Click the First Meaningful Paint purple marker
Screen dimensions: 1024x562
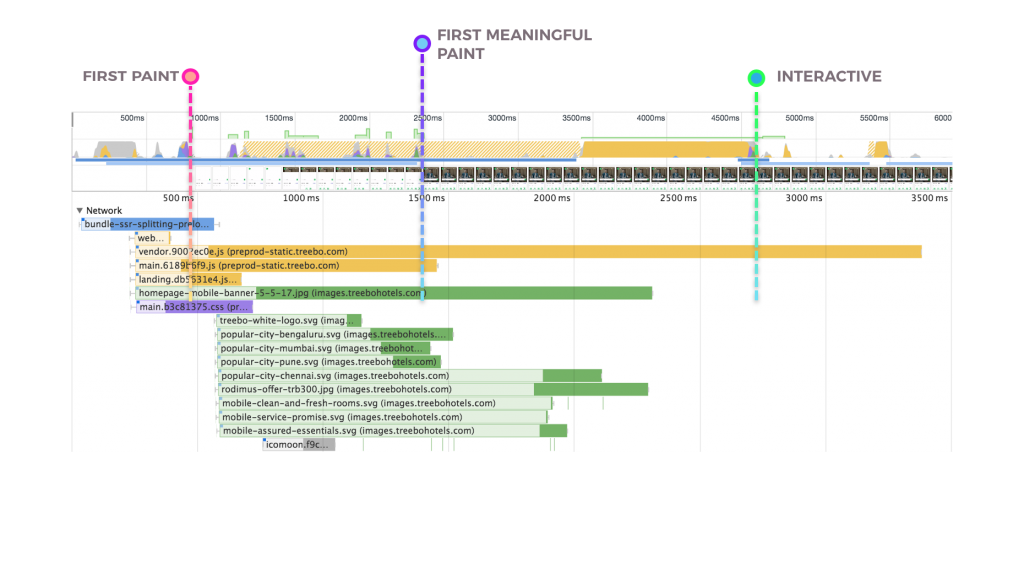pyautogui.click(x=422, y=43)
